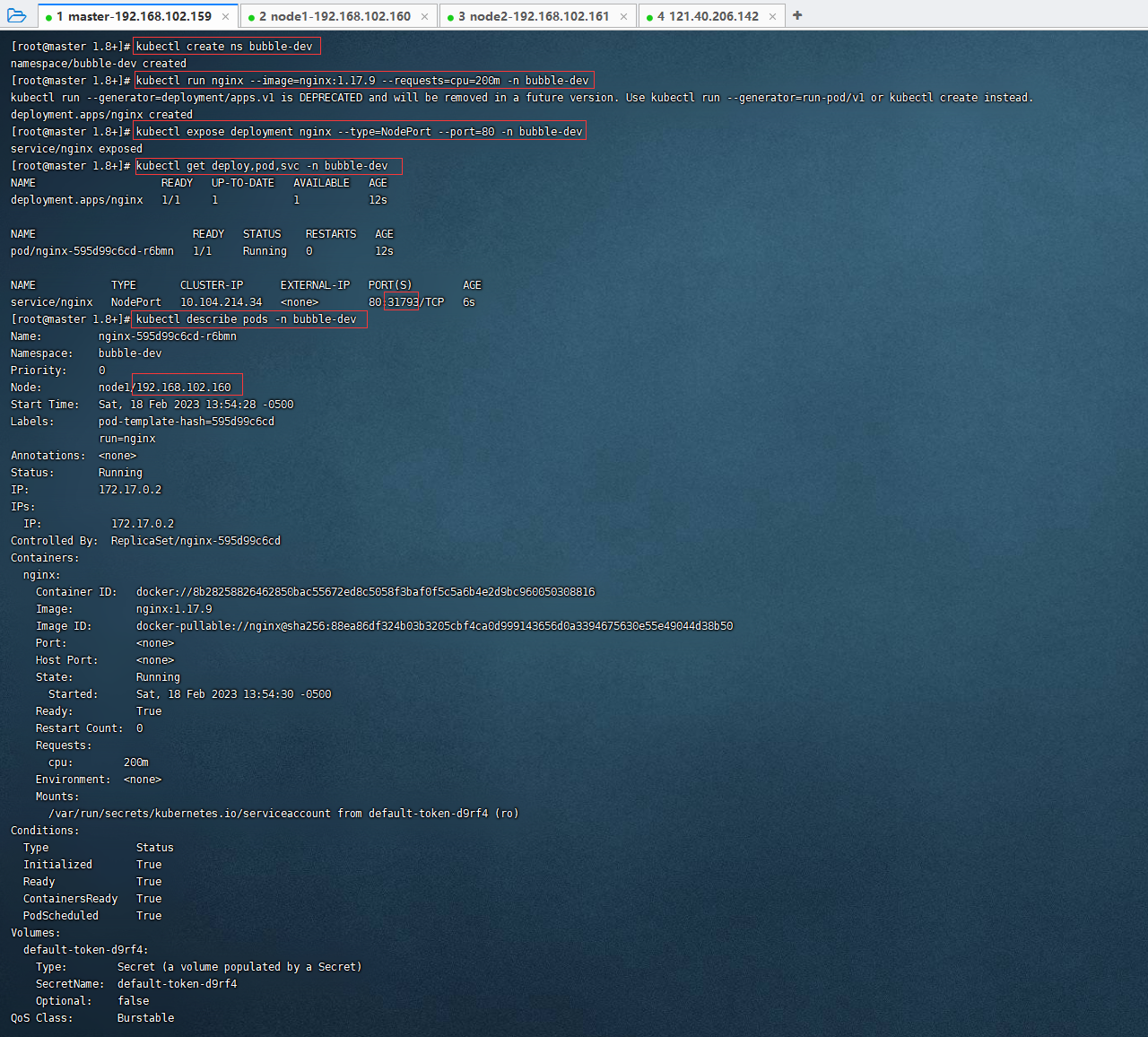Click the 'kubectl create ns bubble-dev' command
Viewport: 1148px width, 1037px height.
tap(225, 47)
